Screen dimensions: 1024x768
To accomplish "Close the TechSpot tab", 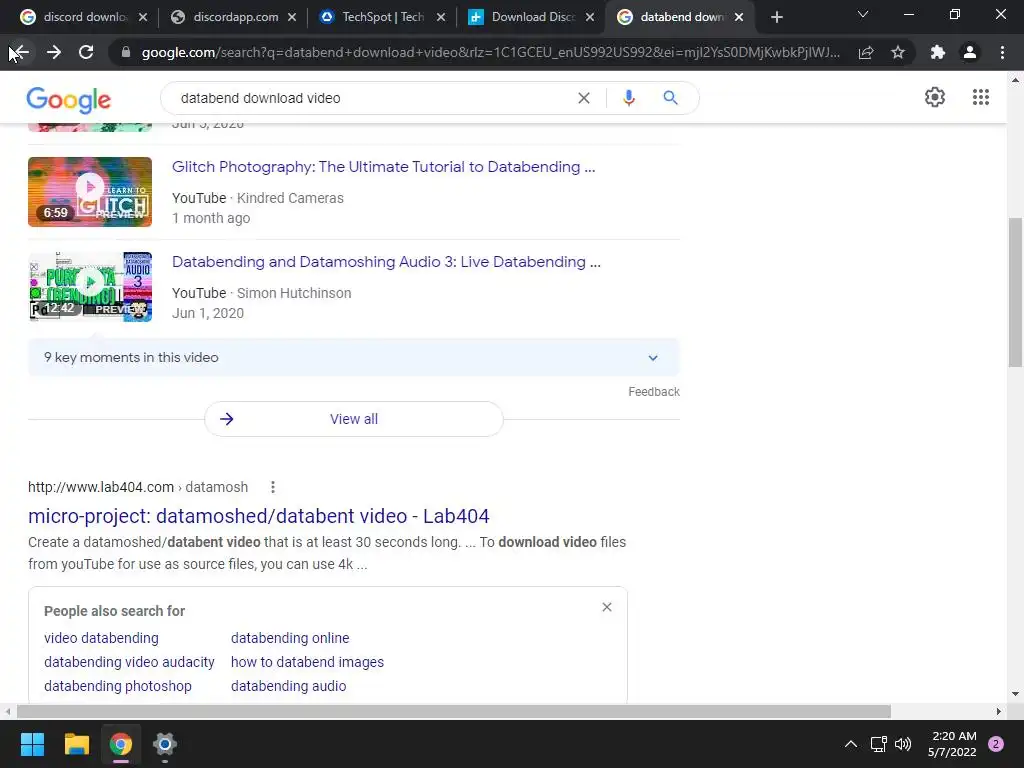I will pos(441,17).
